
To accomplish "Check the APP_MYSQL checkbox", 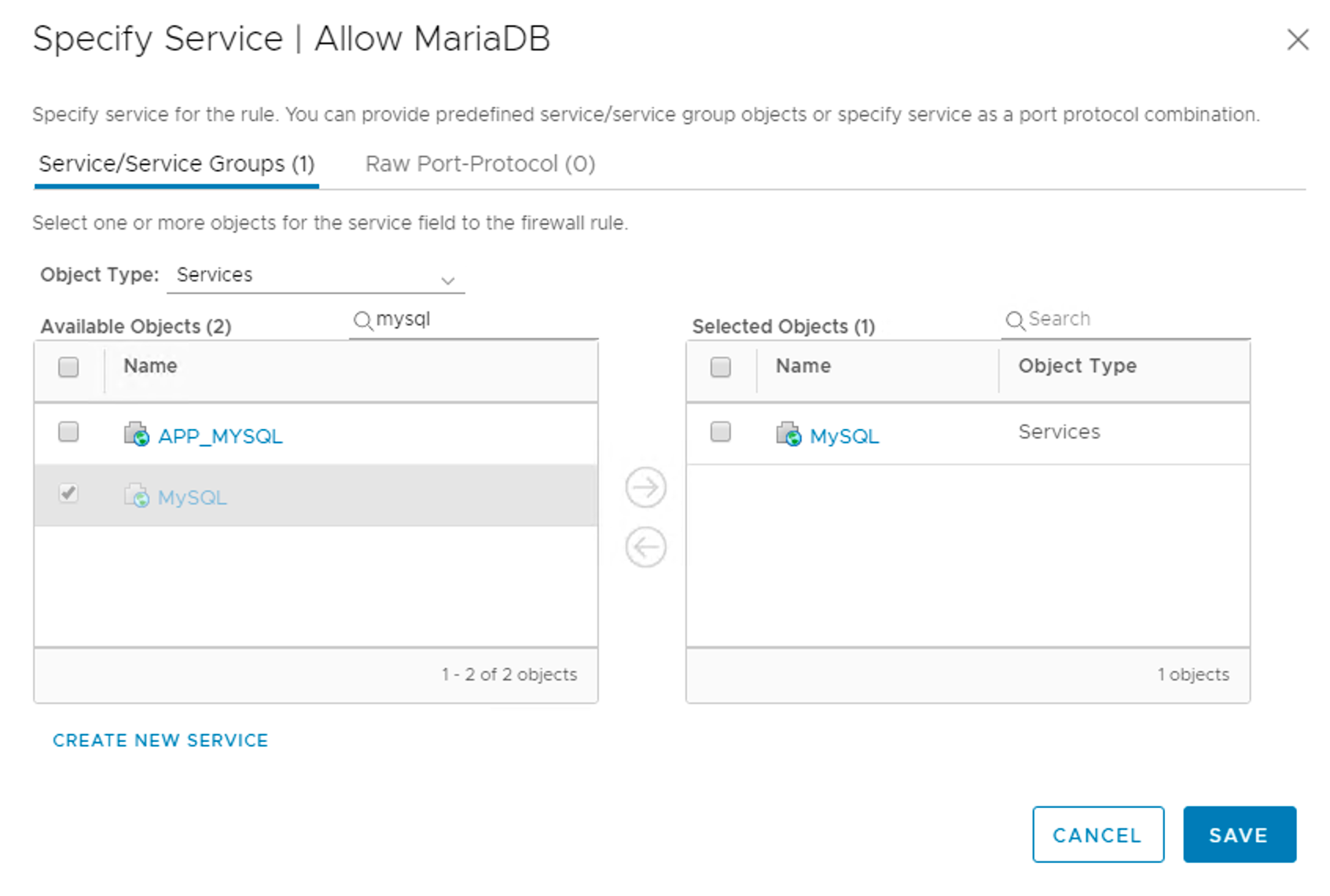I will click(x=68, y=431).
